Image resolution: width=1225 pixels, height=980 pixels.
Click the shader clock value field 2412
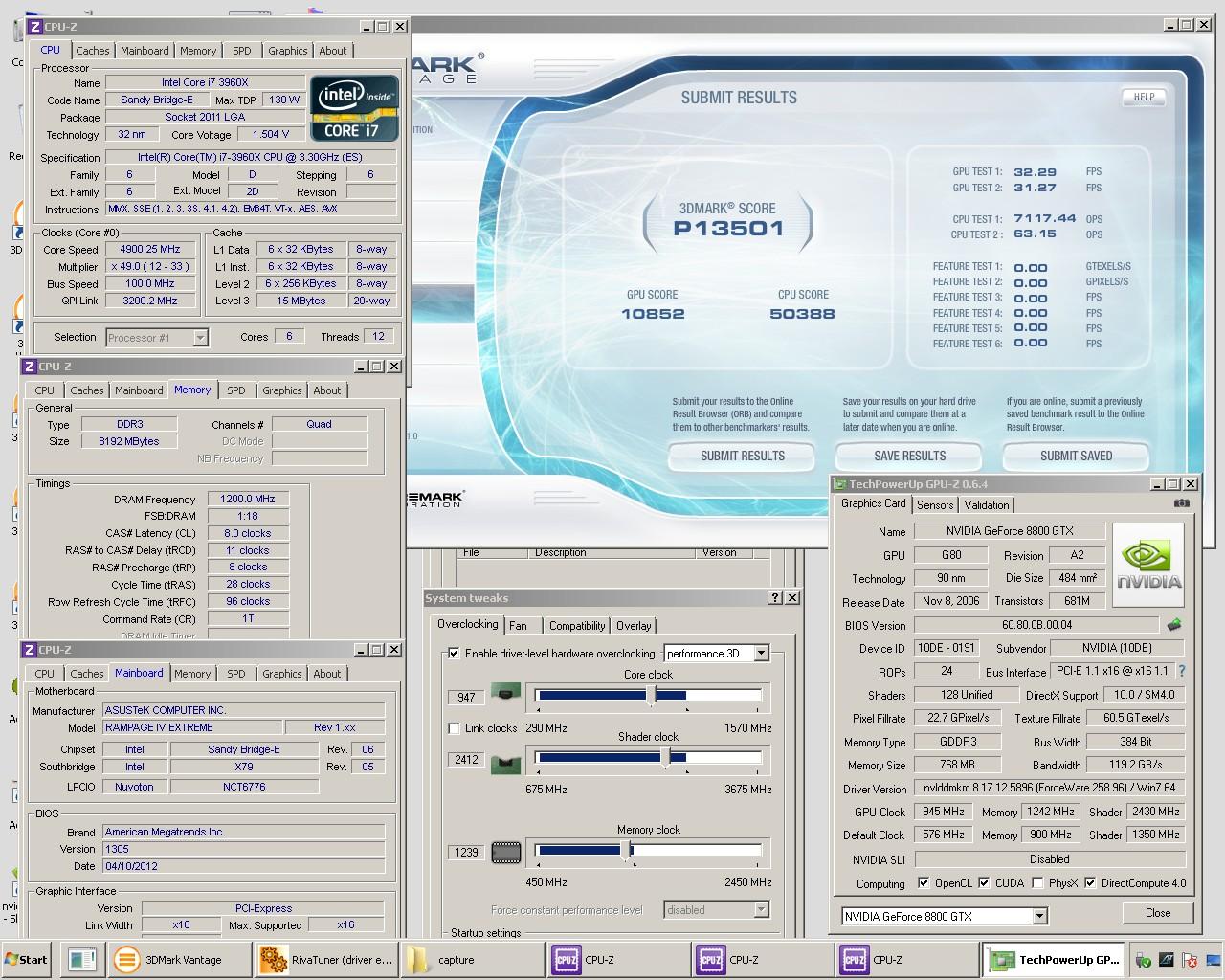(x=466, y=760)
